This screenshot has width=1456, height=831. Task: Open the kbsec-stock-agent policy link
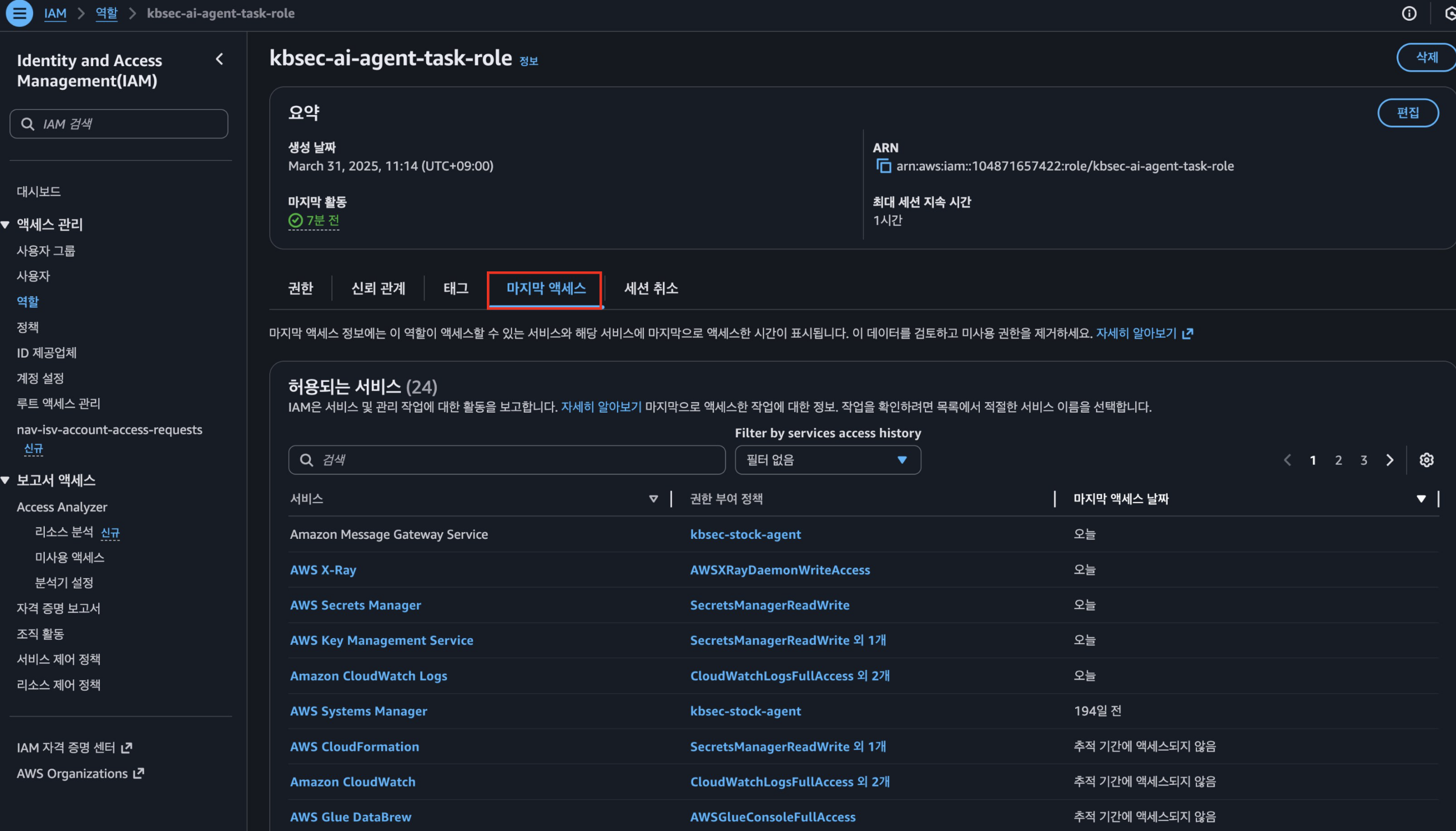pyautogui.click(x=745, y=534)
